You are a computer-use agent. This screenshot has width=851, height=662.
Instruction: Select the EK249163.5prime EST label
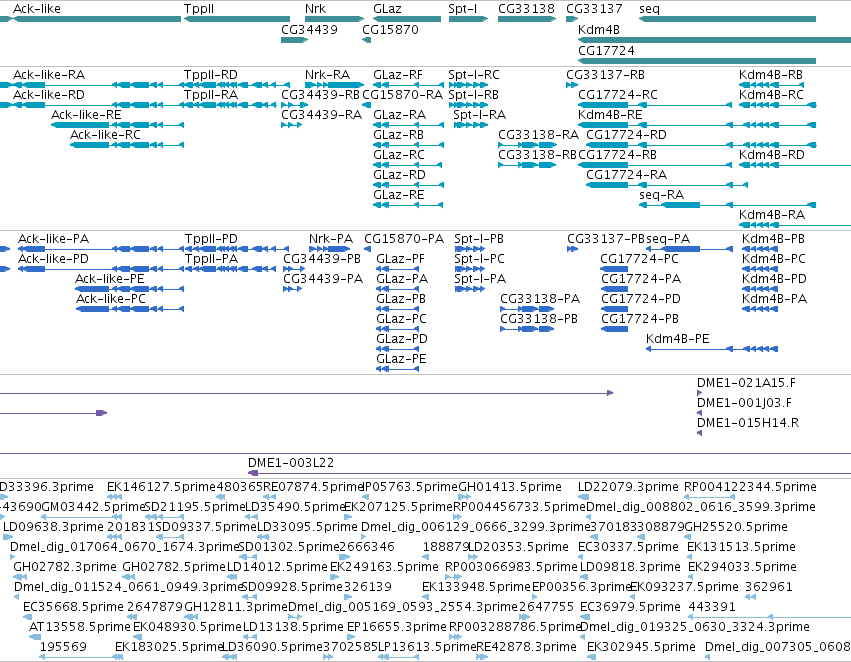[384, 567]
